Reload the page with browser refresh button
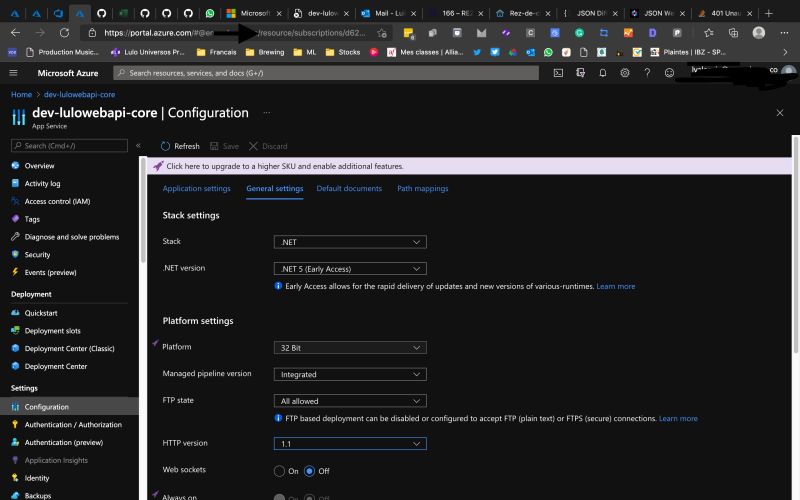800x500 pixels. [64, 33]
